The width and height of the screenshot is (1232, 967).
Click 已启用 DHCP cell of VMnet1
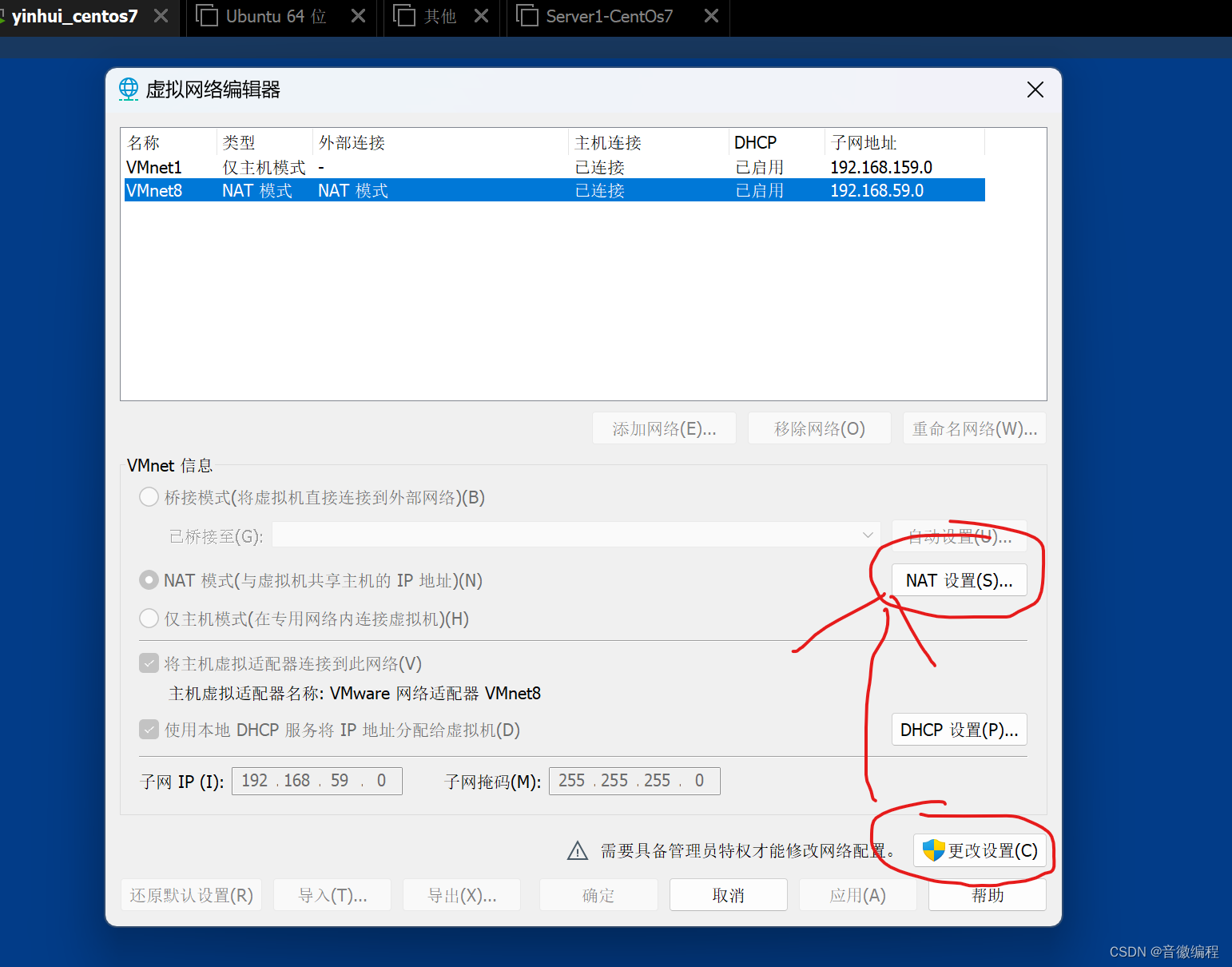click(x=759, y=167)
